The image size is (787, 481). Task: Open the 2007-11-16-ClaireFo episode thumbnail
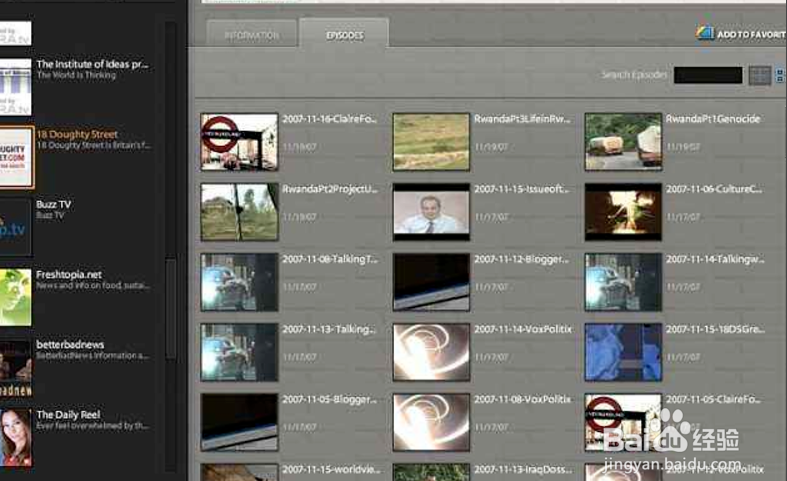click(239, 142)
